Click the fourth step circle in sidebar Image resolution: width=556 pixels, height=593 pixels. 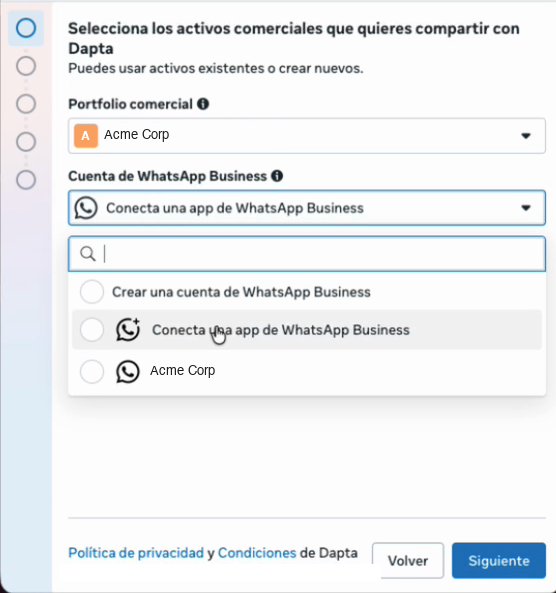pyautogui.click(x=26, y=142)
